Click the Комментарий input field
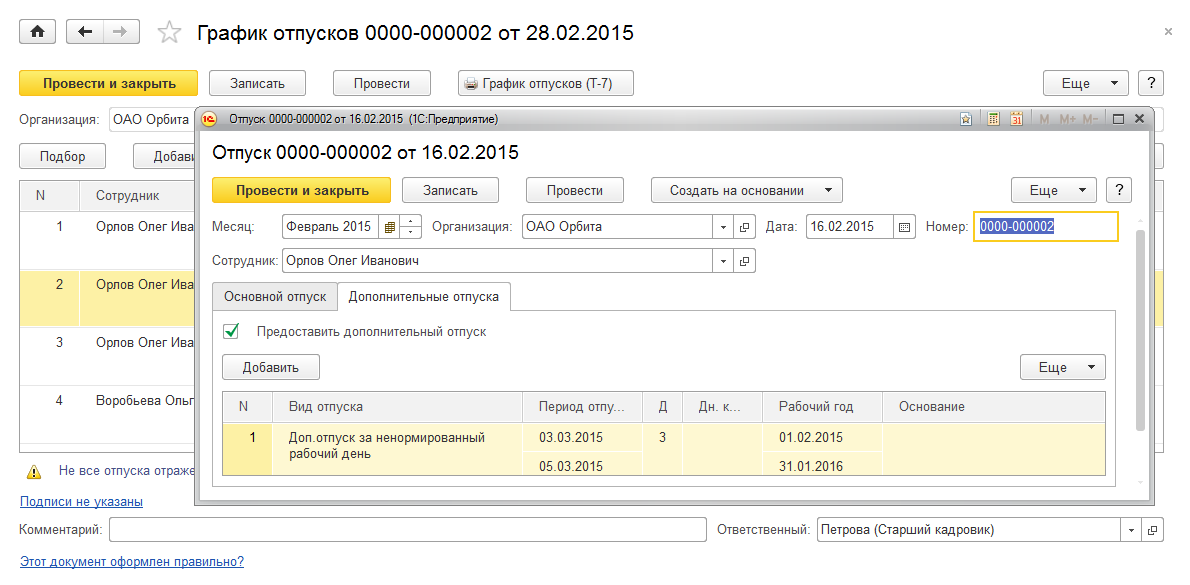 coord(407,530)
